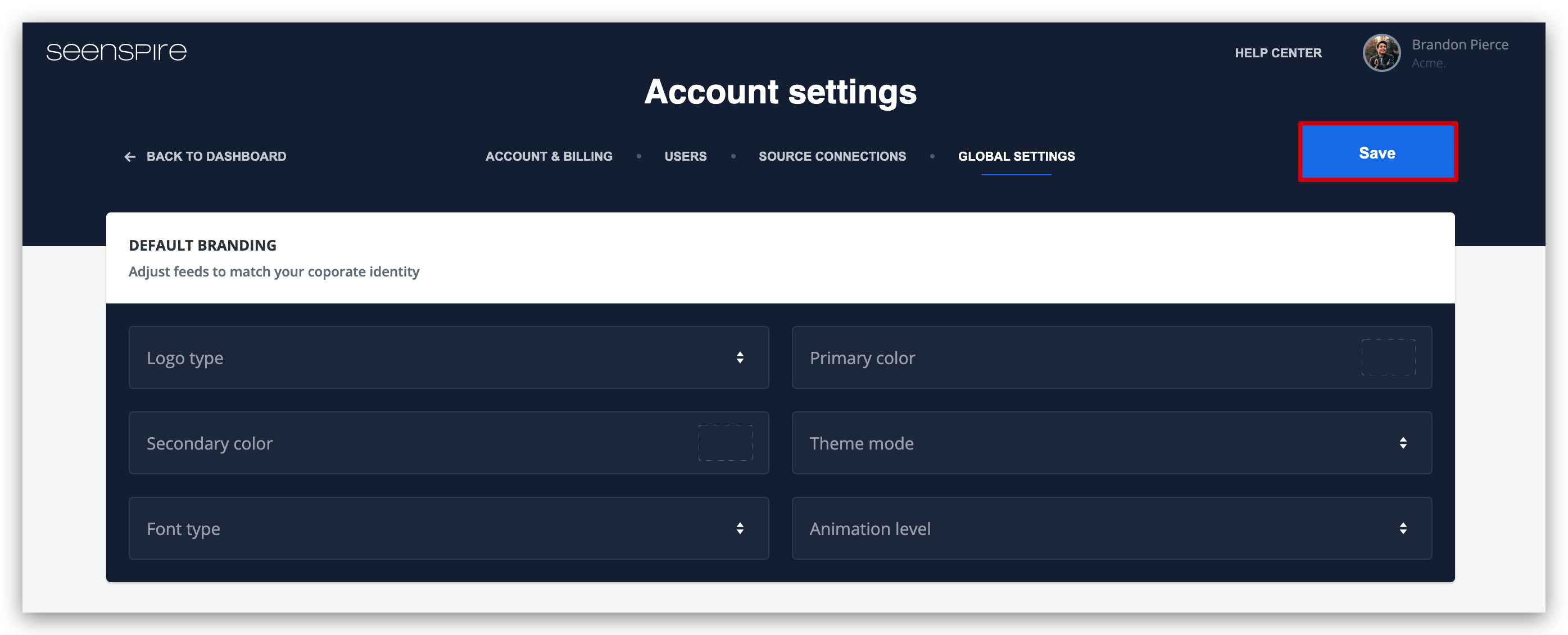Screen dimensions: 1568x635
Task: Click the Animation level up-down arrows
Action: point(1402,528)
